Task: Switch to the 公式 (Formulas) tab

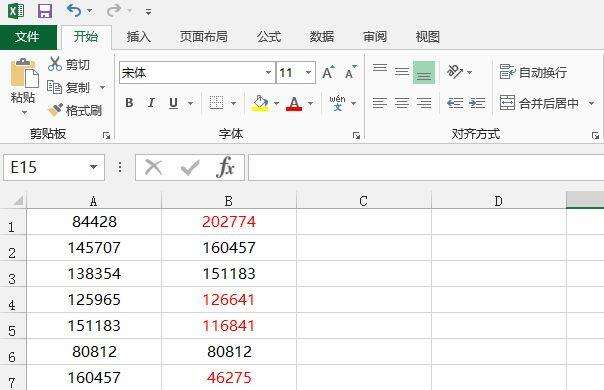Action: [x=269, y=37]
